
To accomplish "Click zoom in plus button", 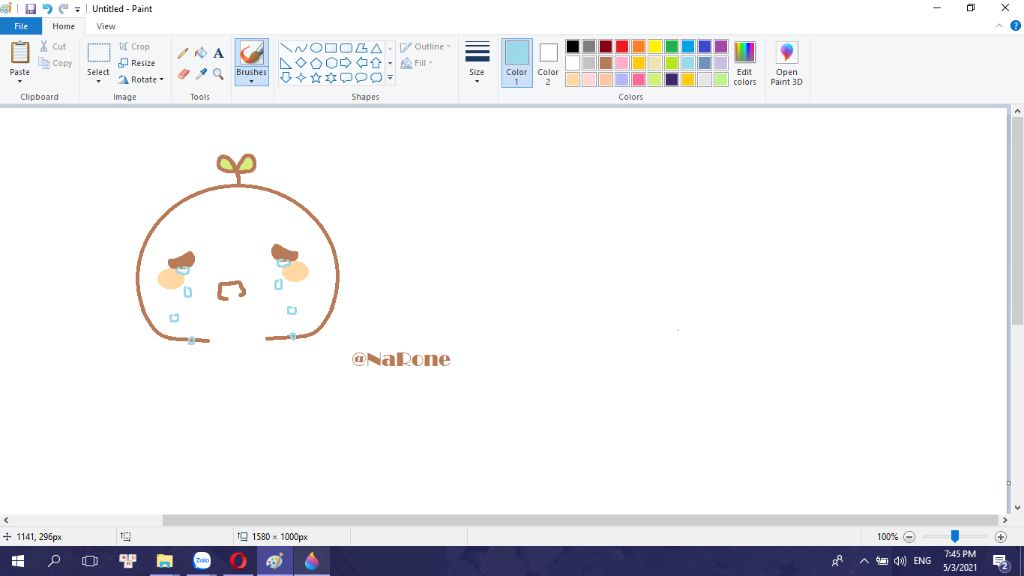I will coord(1000,537).
